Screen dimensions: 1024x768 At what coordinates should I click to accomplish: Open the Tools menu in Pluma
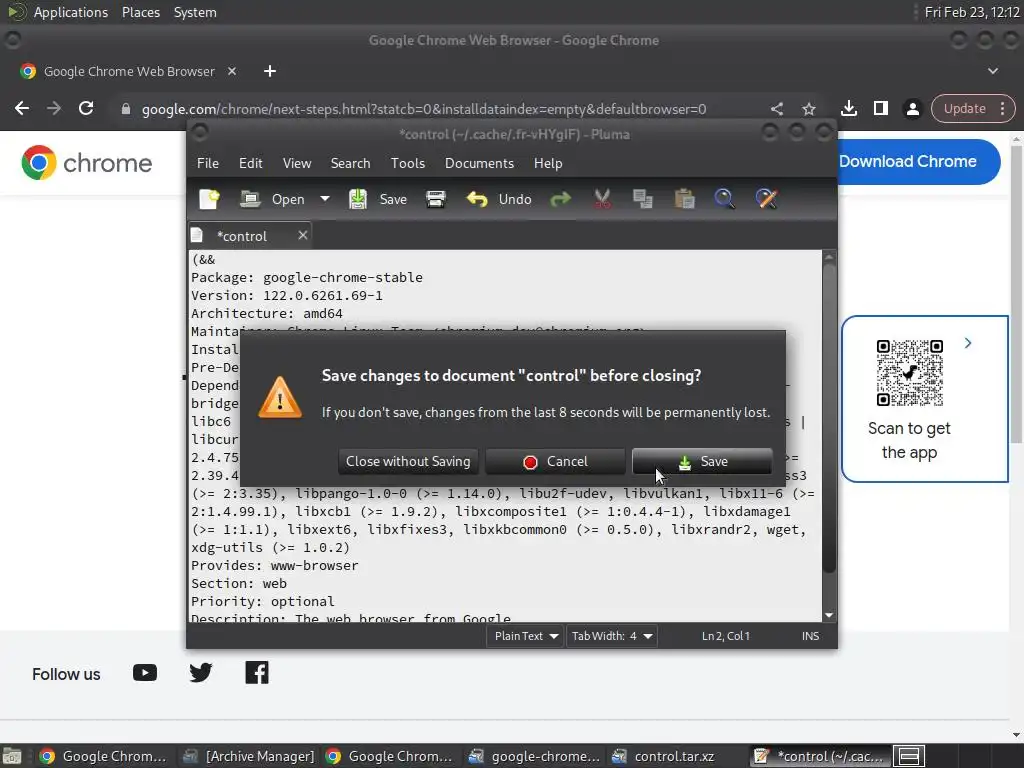pyautogui.click(x=408, y=163)
